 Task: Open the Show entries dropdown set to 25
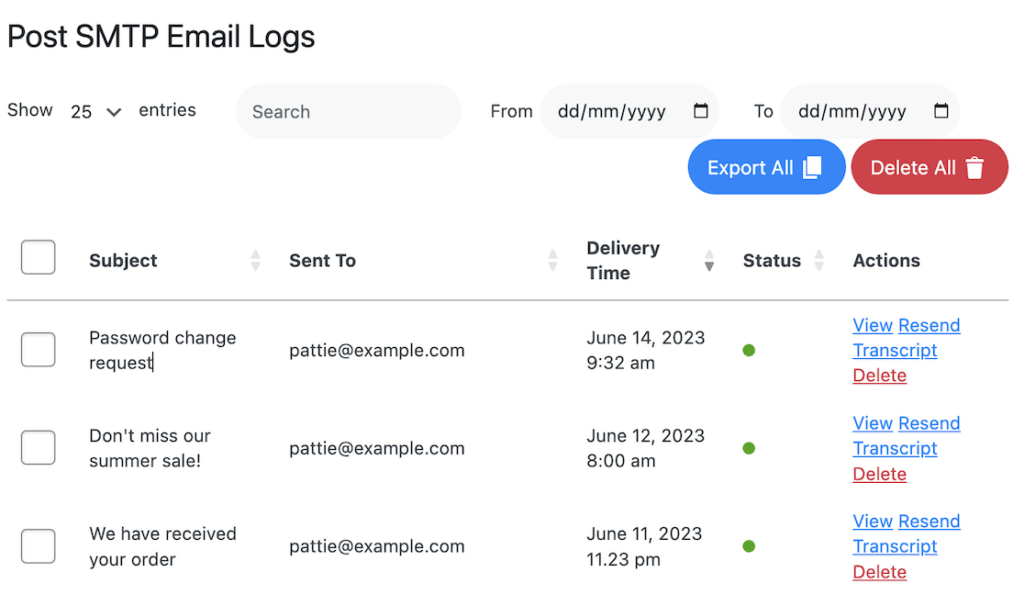coord(95,111)
